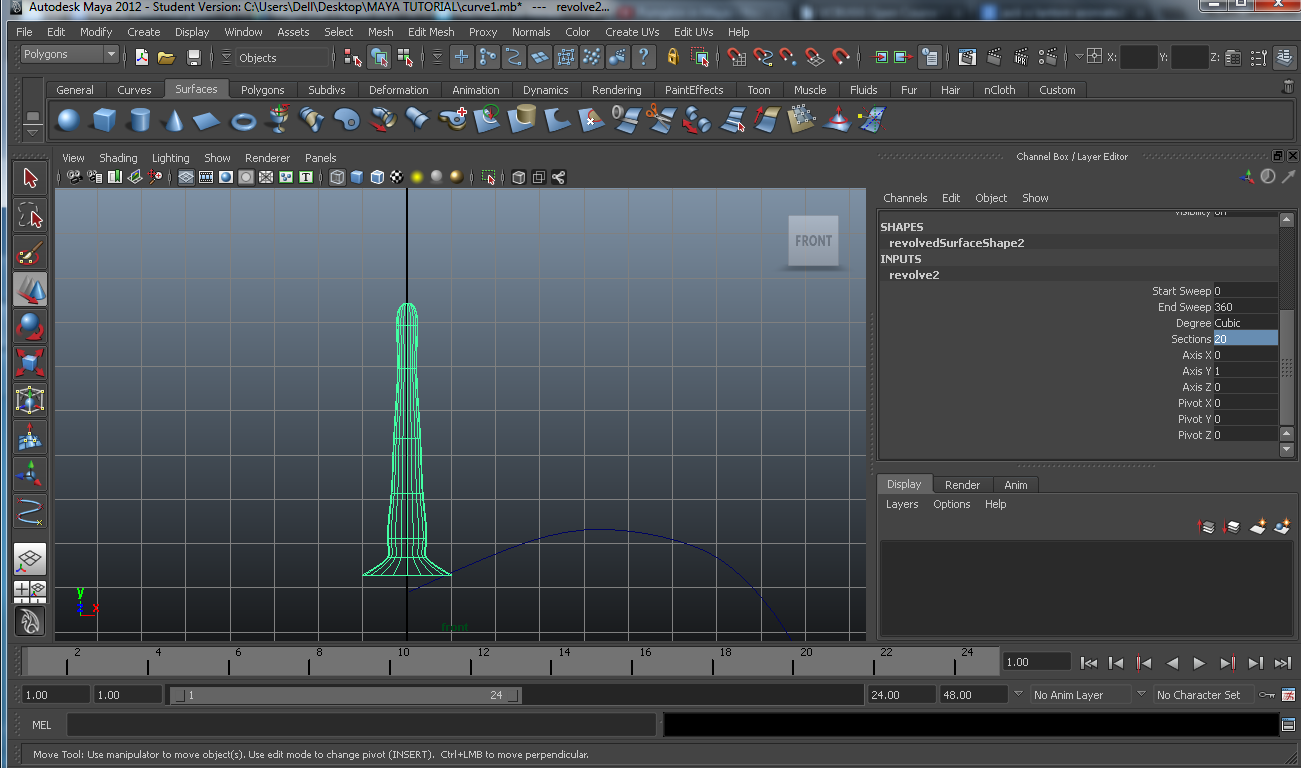Toggle the selection lock padlock icon

tap(673, 57)
